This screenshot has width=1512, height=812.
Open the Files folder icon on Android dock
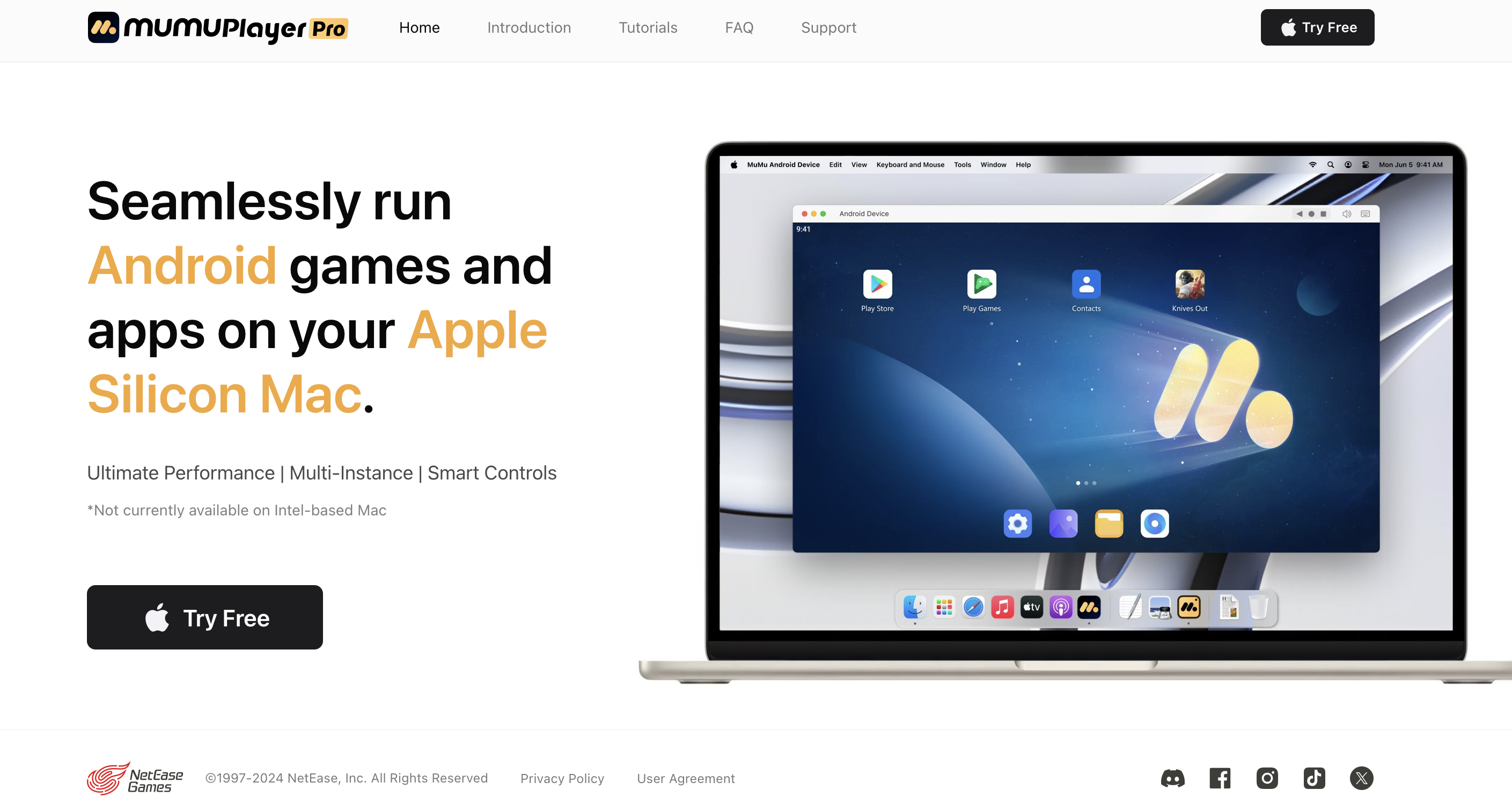1108,523
